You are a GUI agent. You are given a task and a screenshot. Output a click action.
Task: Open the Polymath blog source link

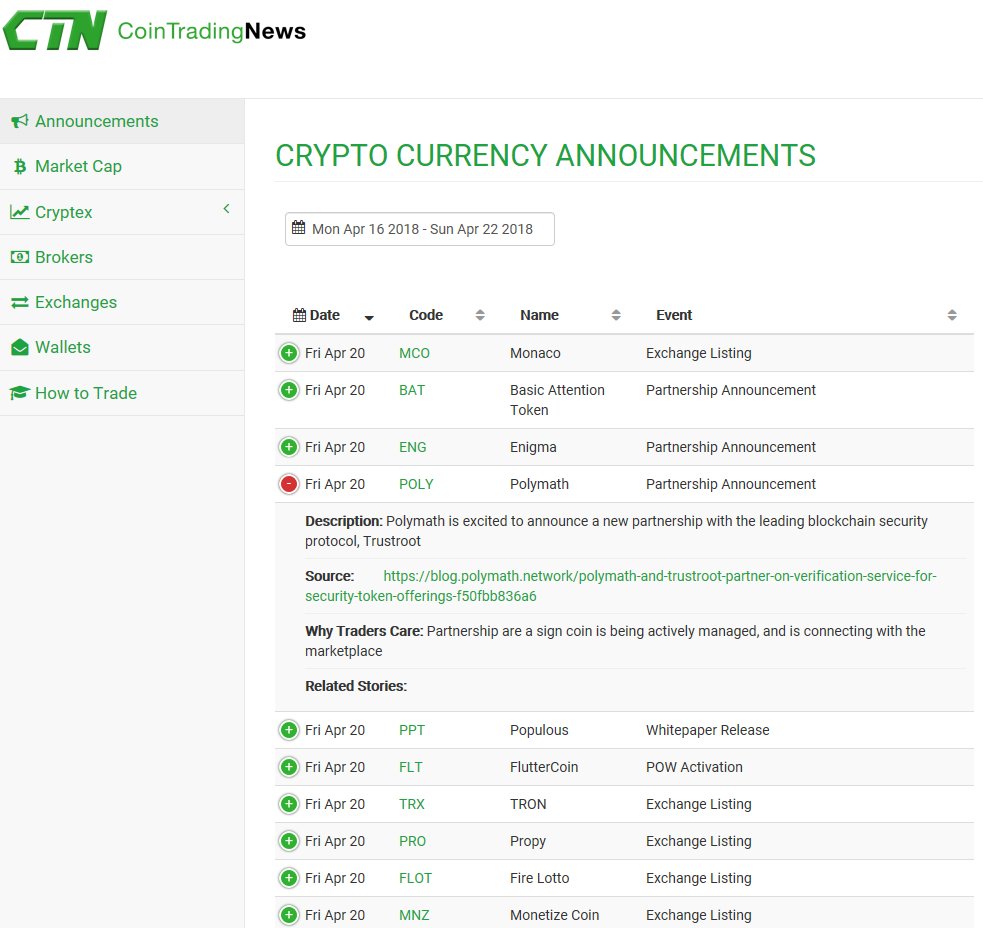pyautogui.click(x=621, y=586)
